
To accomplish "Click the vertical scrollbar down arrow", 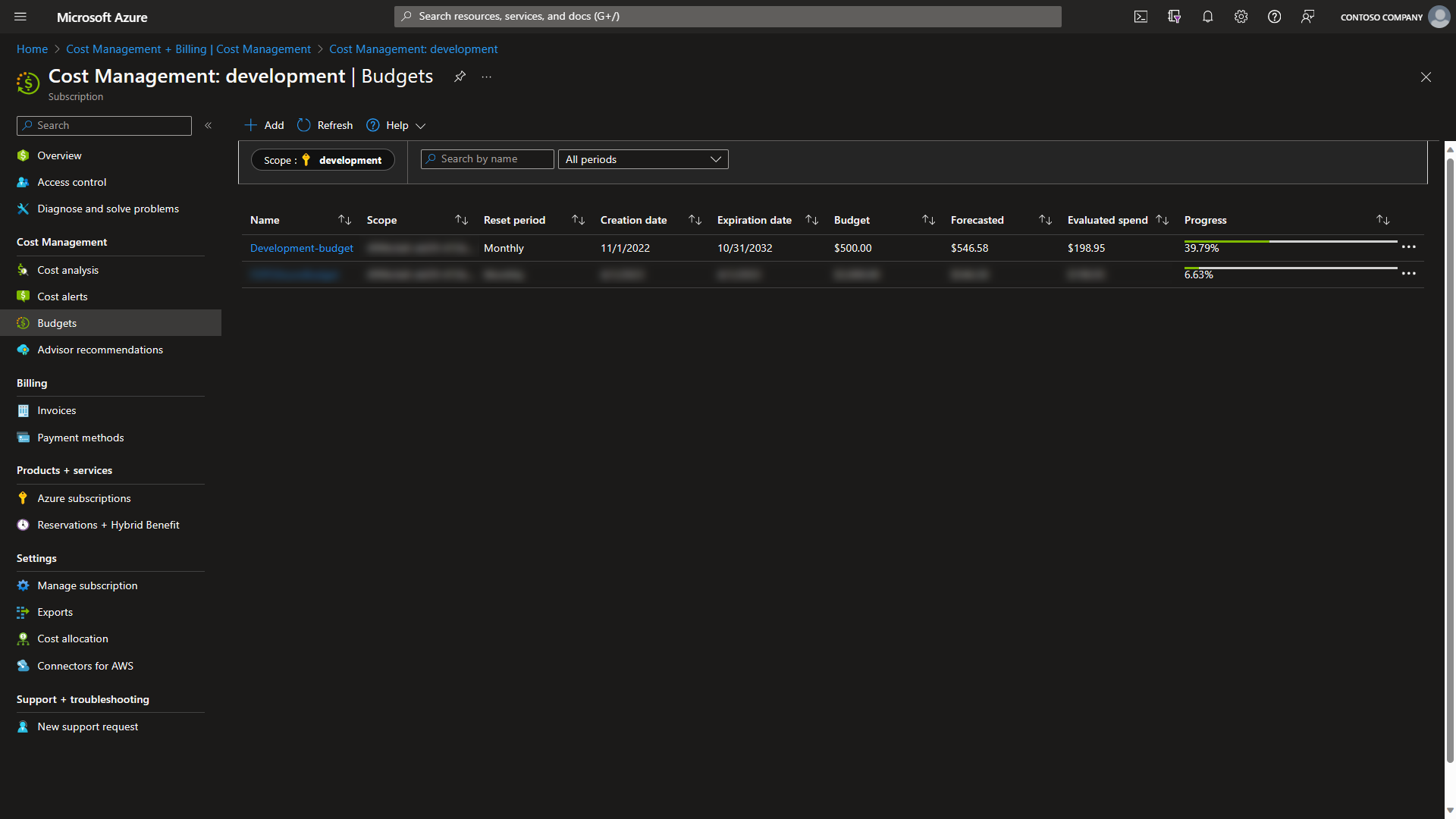I will tap(1450, 810).
